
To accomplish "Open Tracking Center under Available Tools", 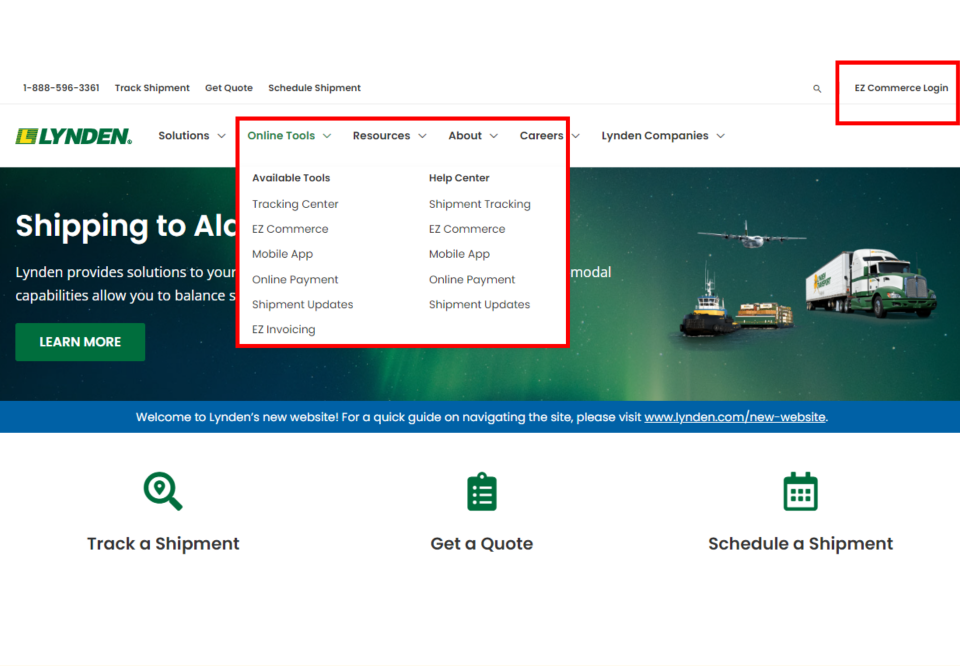I will coord(295,204).
